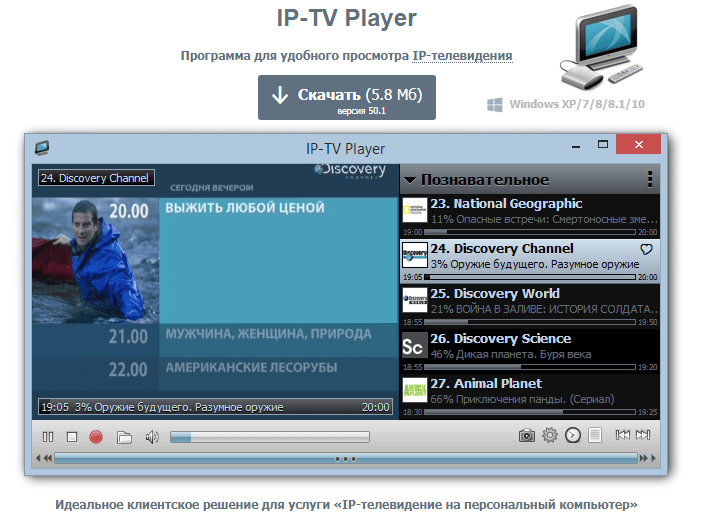Maximize the IP-TV Player window
This screenshot has width=705, height=515.
602,144
